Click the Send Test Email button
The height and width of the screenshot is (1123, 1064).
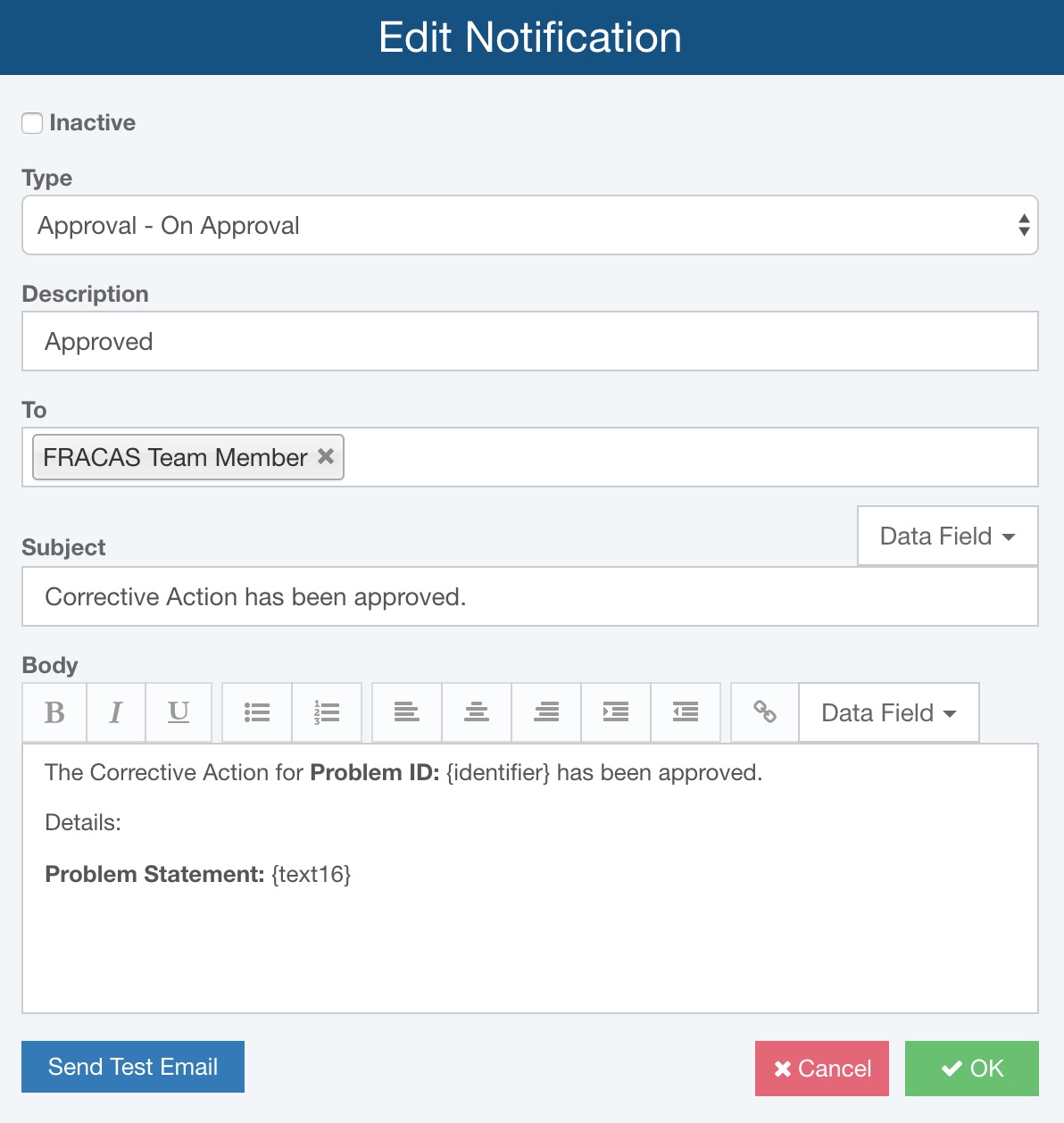click(x=133, y=1067)
